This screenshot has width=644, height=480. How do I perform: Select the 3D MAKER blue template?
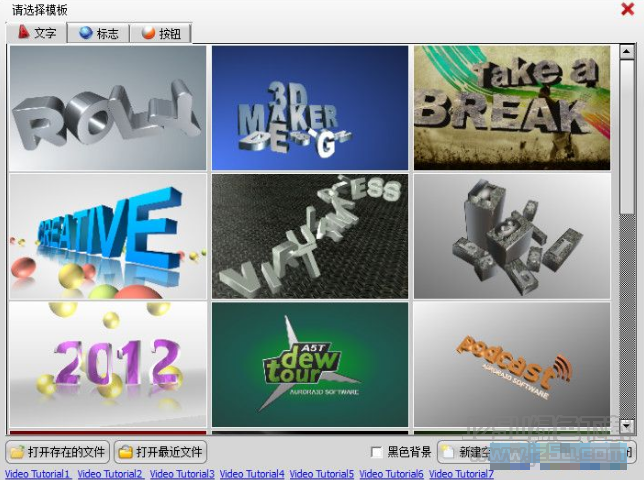pos(310,108)
